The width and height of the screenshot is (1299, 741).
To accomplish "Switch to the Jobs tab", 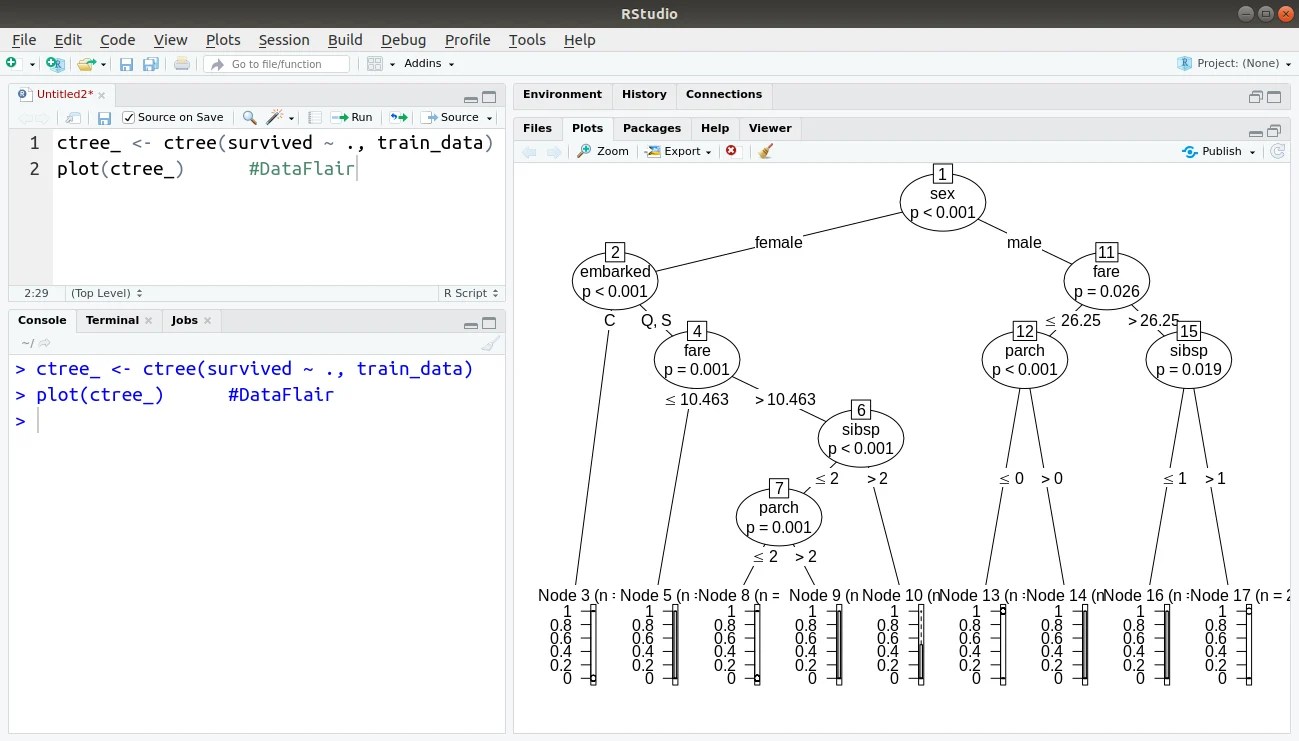I will pyautogui.click(x=184, y=320).
